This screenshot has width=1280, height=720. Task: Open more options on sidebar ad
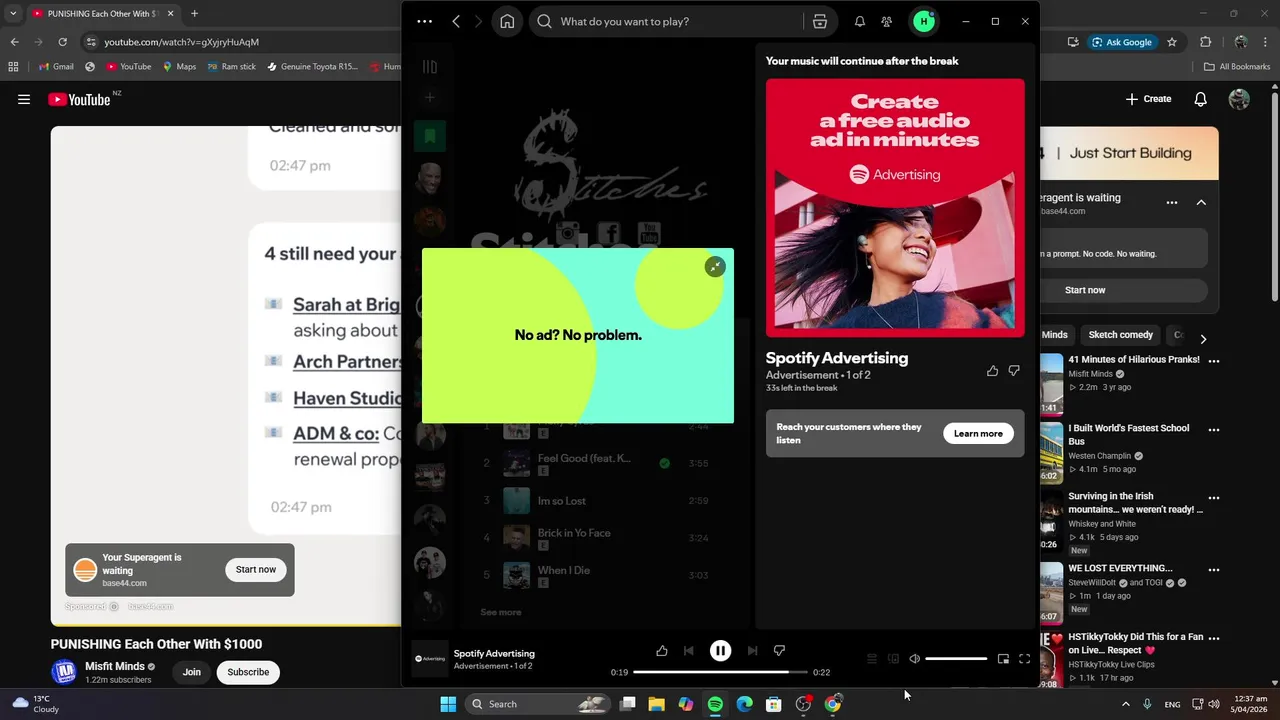[1172, 202]
